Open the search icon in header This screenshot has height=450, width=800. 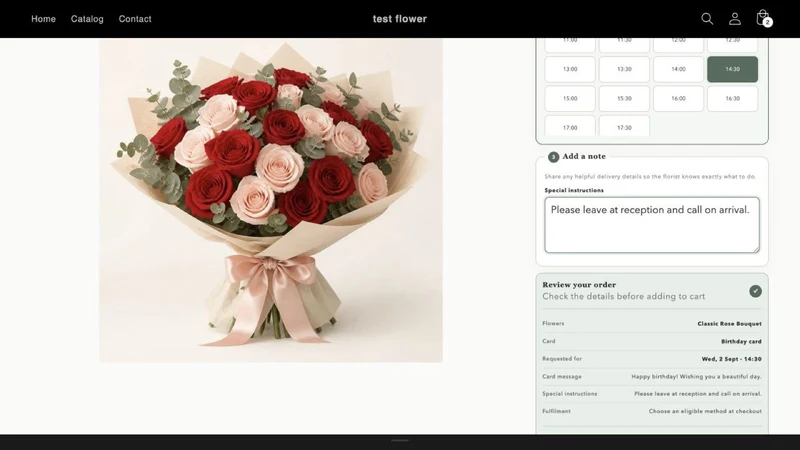click(707, 19)
